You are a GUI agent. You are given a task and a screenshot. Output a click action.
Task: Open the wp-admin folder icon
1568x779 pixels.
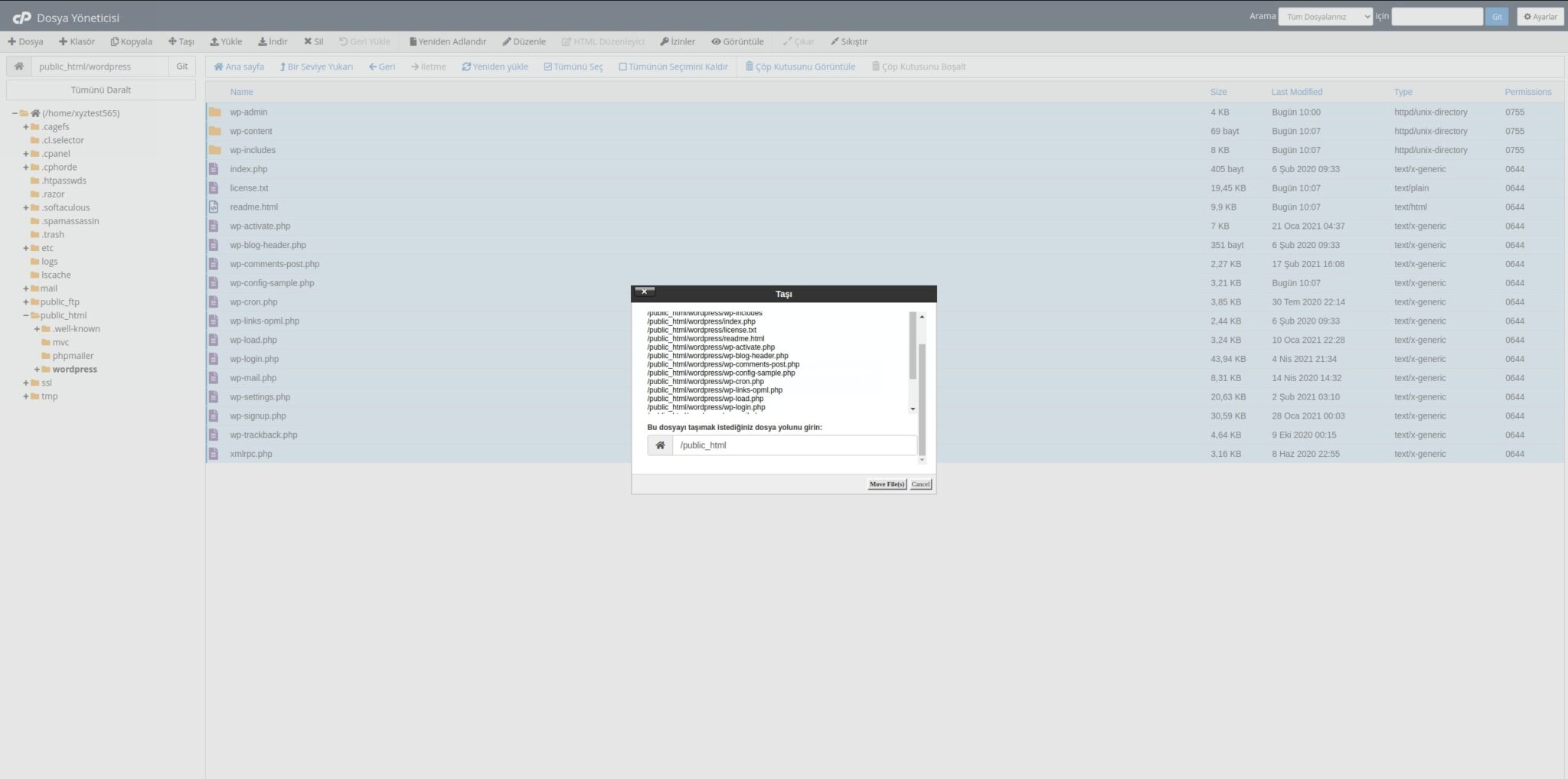click(214, 112)
